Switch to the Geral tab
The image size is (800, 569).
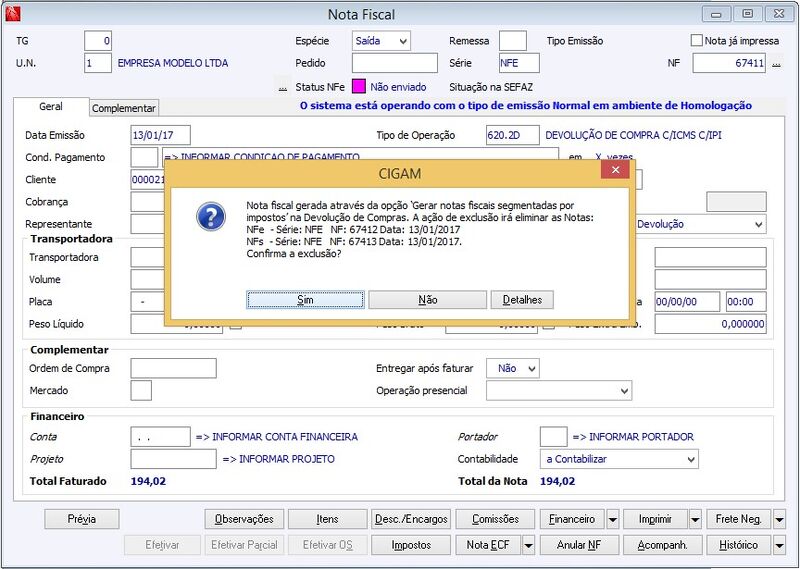(51, 107)
